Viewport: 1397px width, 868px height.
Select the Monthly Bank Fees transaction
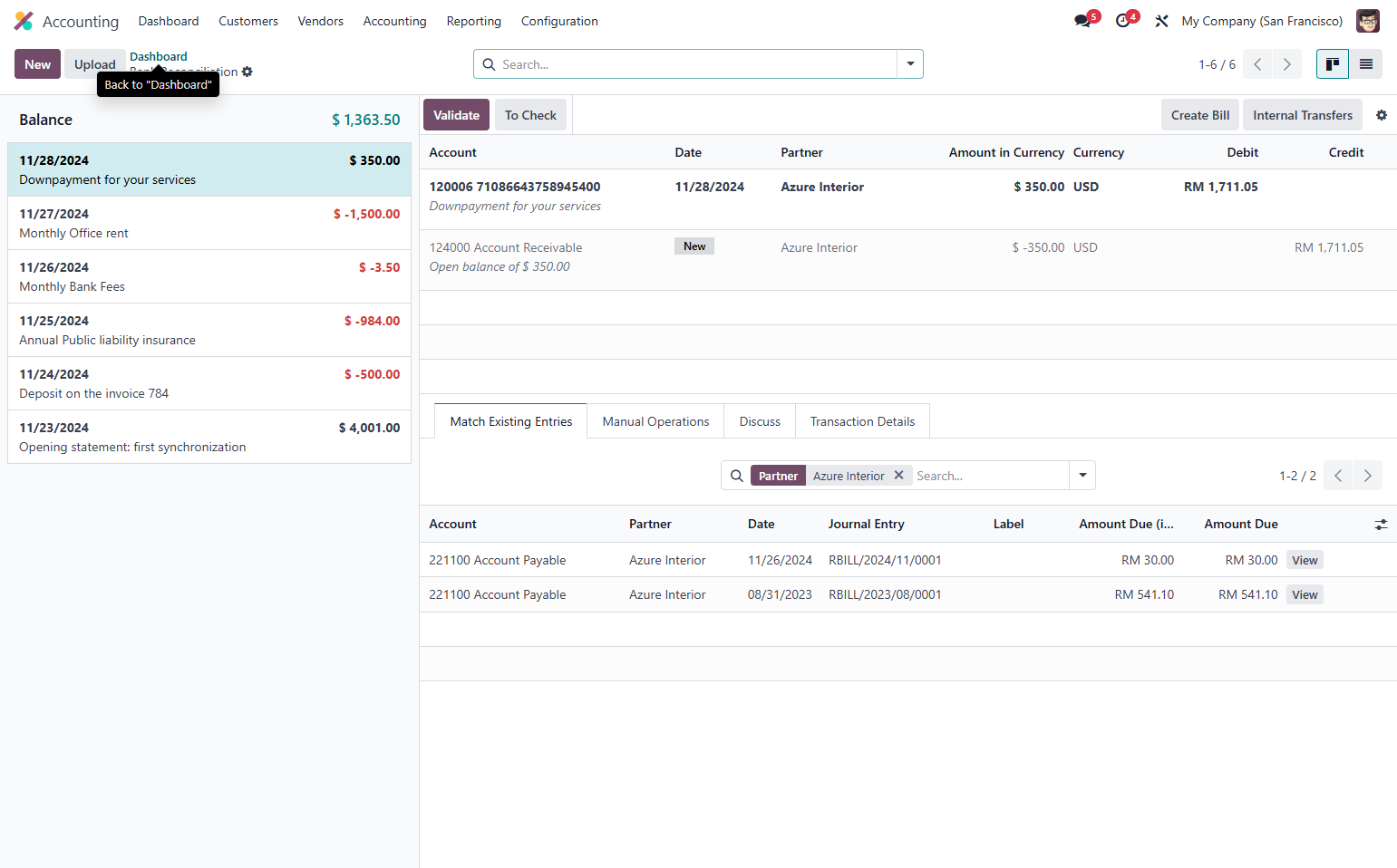pyautogui.click(x=209, y=276)
